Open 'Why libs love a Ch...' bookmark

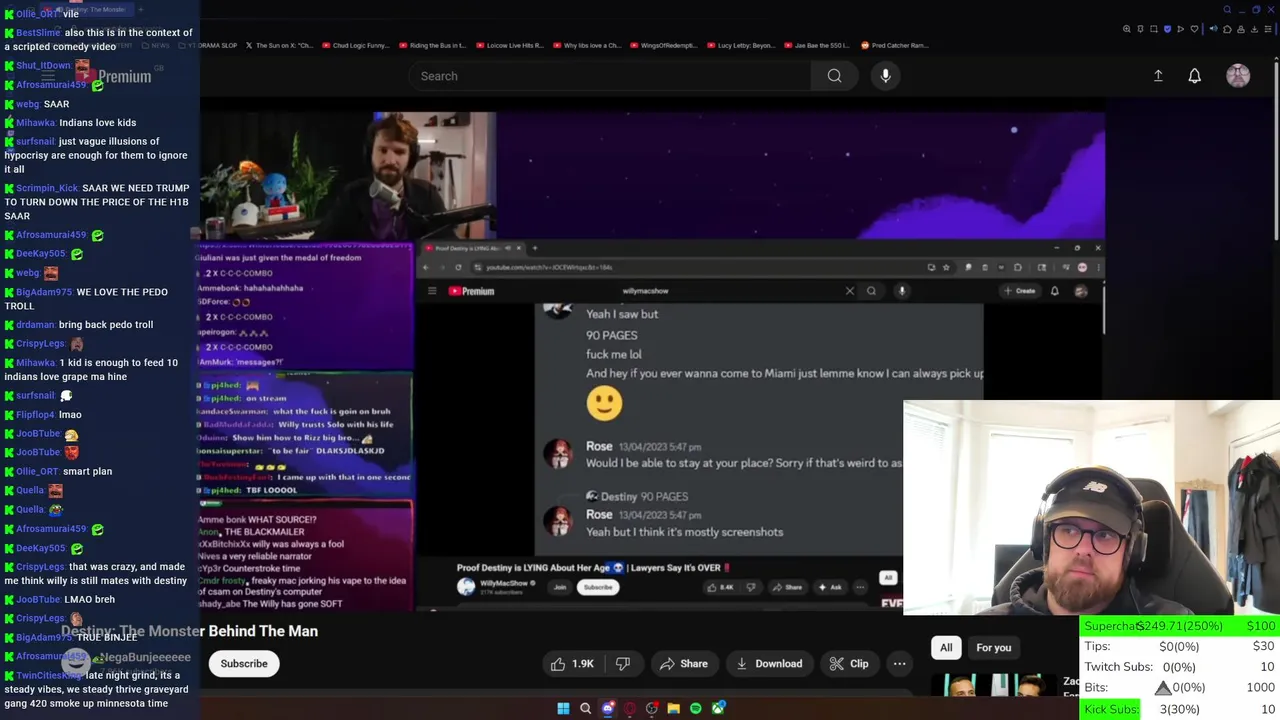pyautogui.click(x=586, y=45)
